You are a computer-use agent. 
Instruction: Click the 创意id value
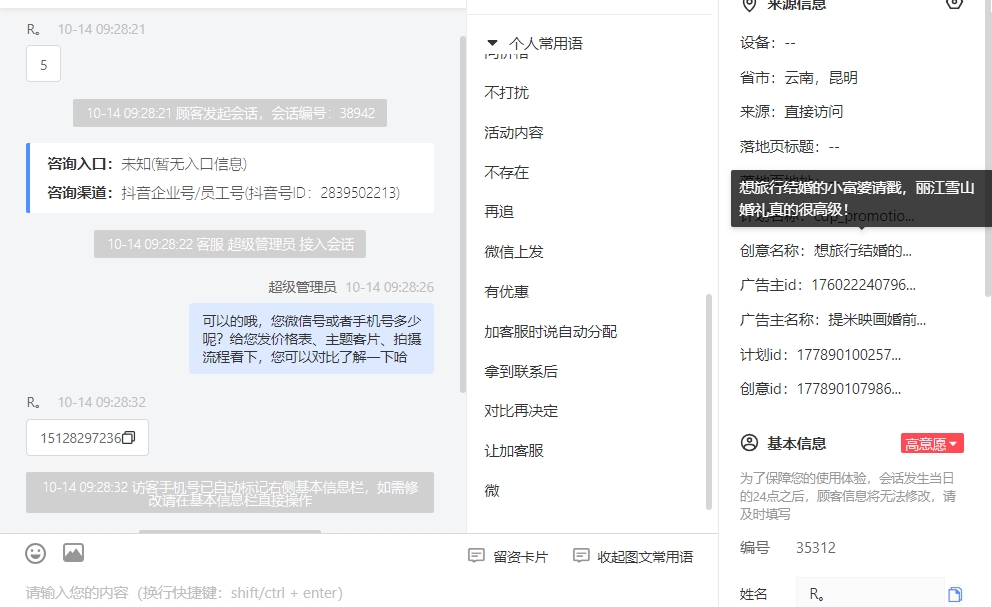[848, 389]
